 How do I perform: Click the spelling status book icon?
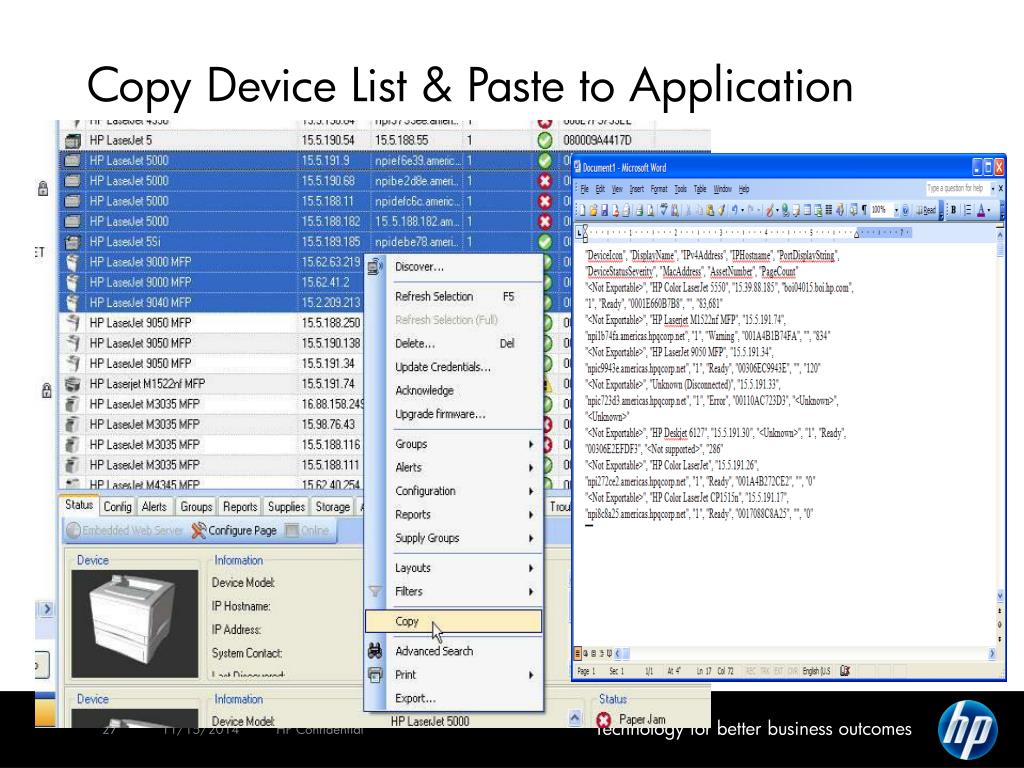pyautogui.click(x=844, y=671)
